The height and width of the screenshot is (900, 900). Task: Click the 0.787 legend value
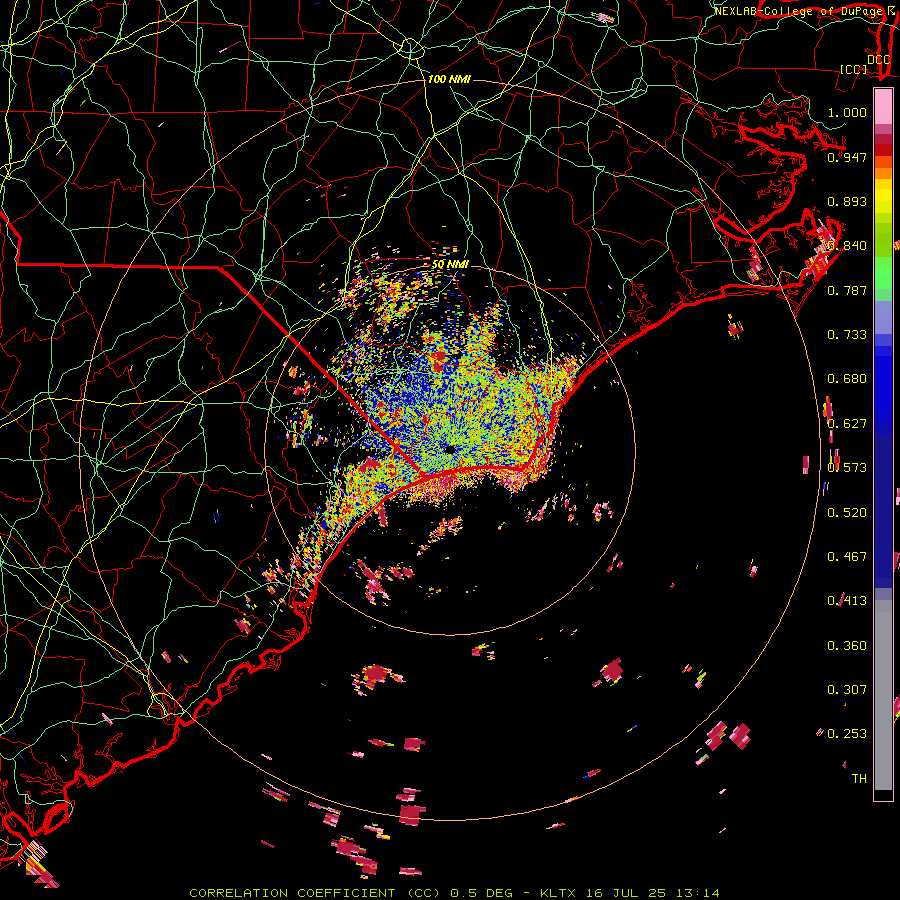pos(847,290)
